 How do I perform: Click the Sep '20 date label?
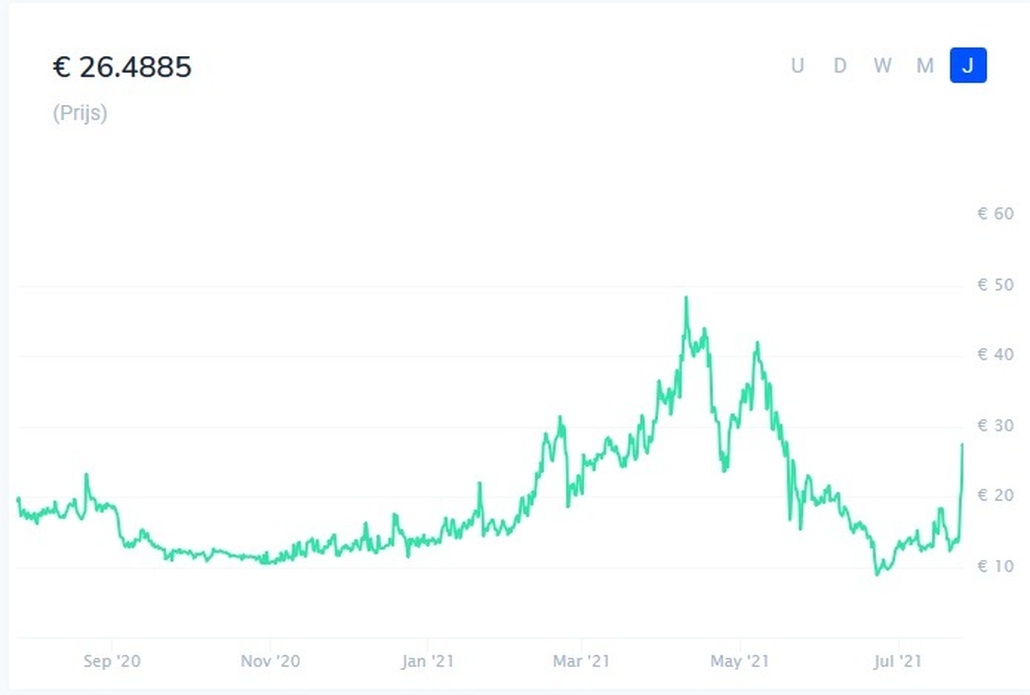(x=112, y=661)
